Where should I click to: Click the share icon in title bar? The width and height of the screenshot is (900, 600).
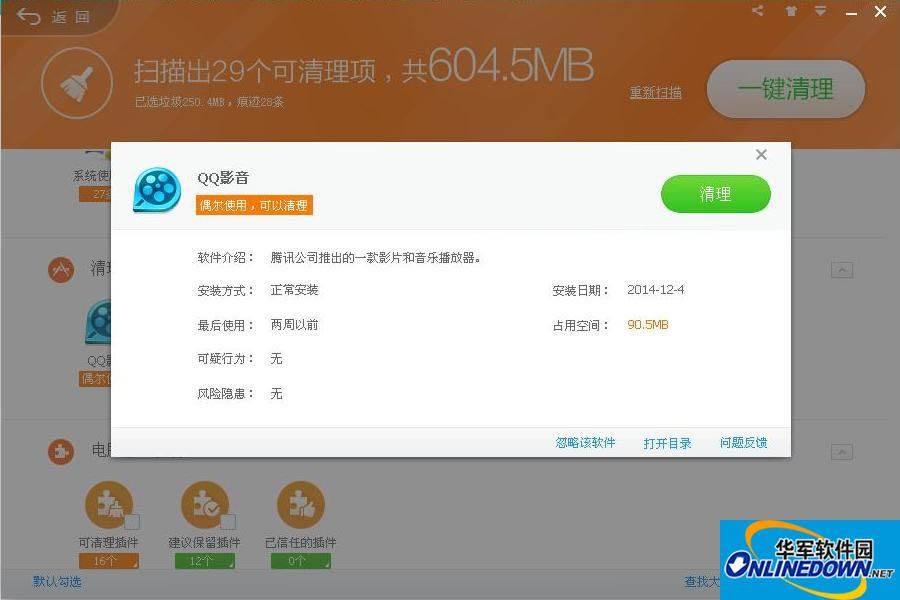[758, 10]
